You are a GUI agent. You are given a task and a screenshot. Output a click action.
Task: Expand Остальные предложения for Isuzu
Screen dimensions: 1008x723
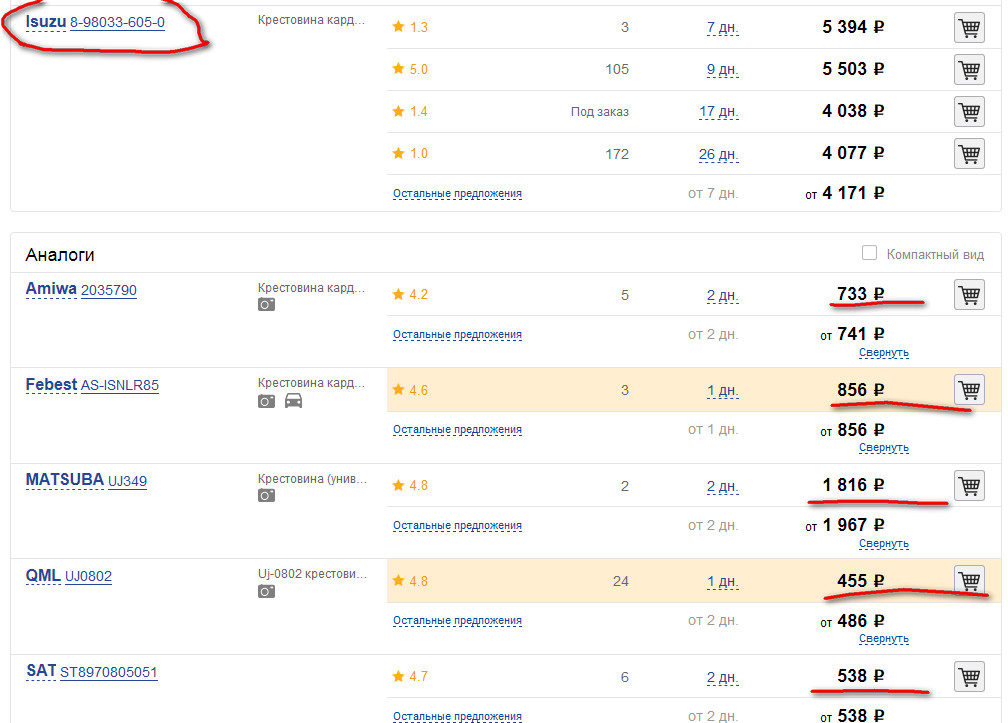(x=457, y=193)
